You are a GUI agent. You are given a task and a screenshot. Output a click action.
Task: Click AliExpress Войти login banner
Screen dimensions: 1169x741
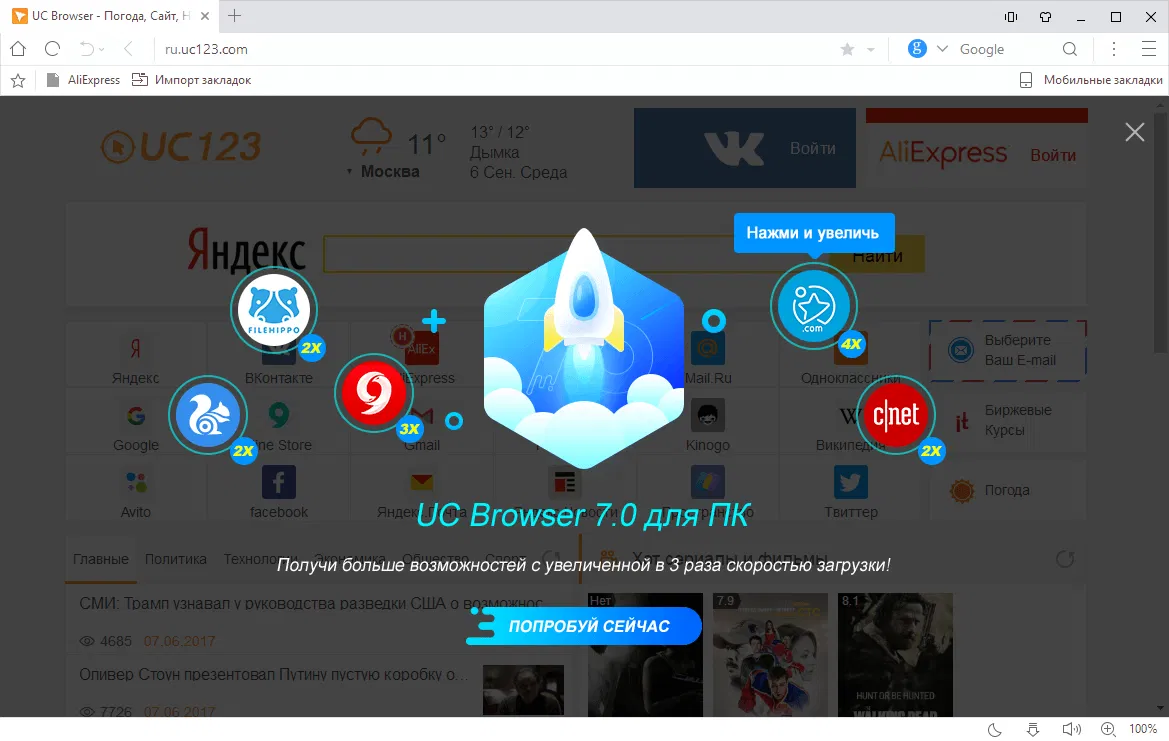(x=977, y=148)
